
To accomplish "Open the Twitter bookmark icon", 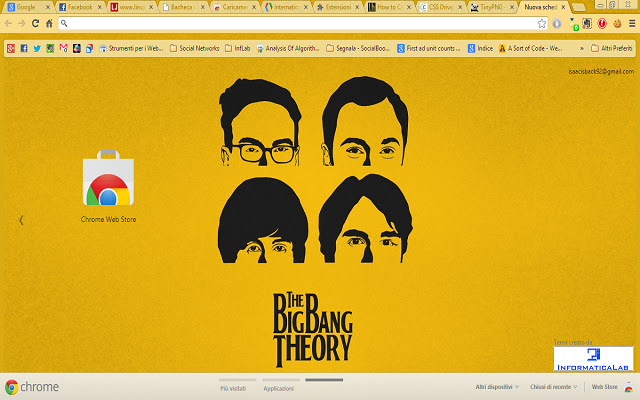I will tap(37, 49).
